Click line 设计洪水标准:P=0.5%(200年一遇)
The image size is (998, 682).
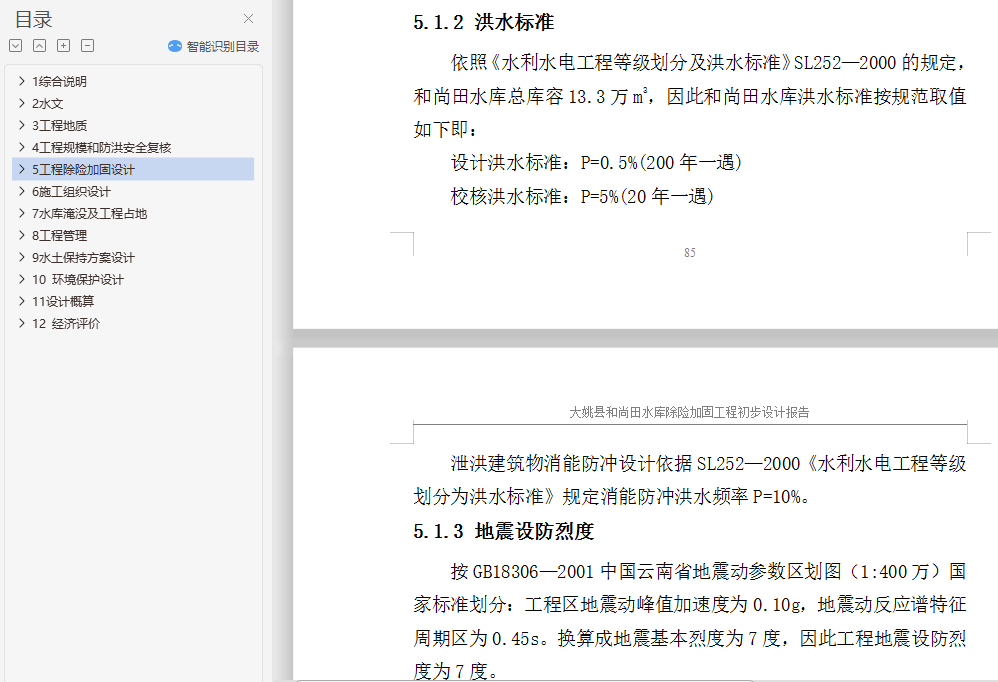(596, 163)
